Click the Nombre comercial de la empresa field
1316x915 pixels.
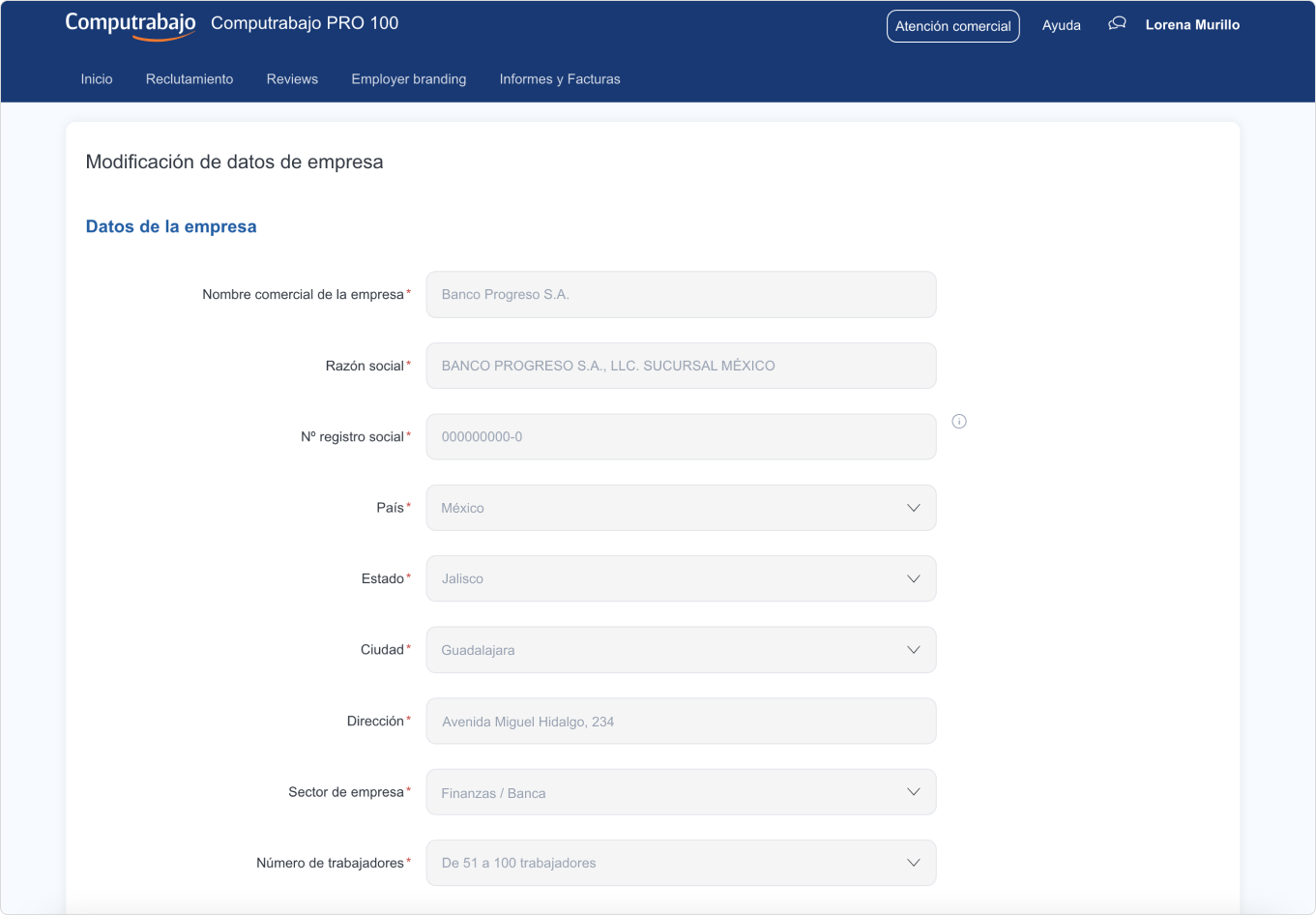click(x=681, y=294)
